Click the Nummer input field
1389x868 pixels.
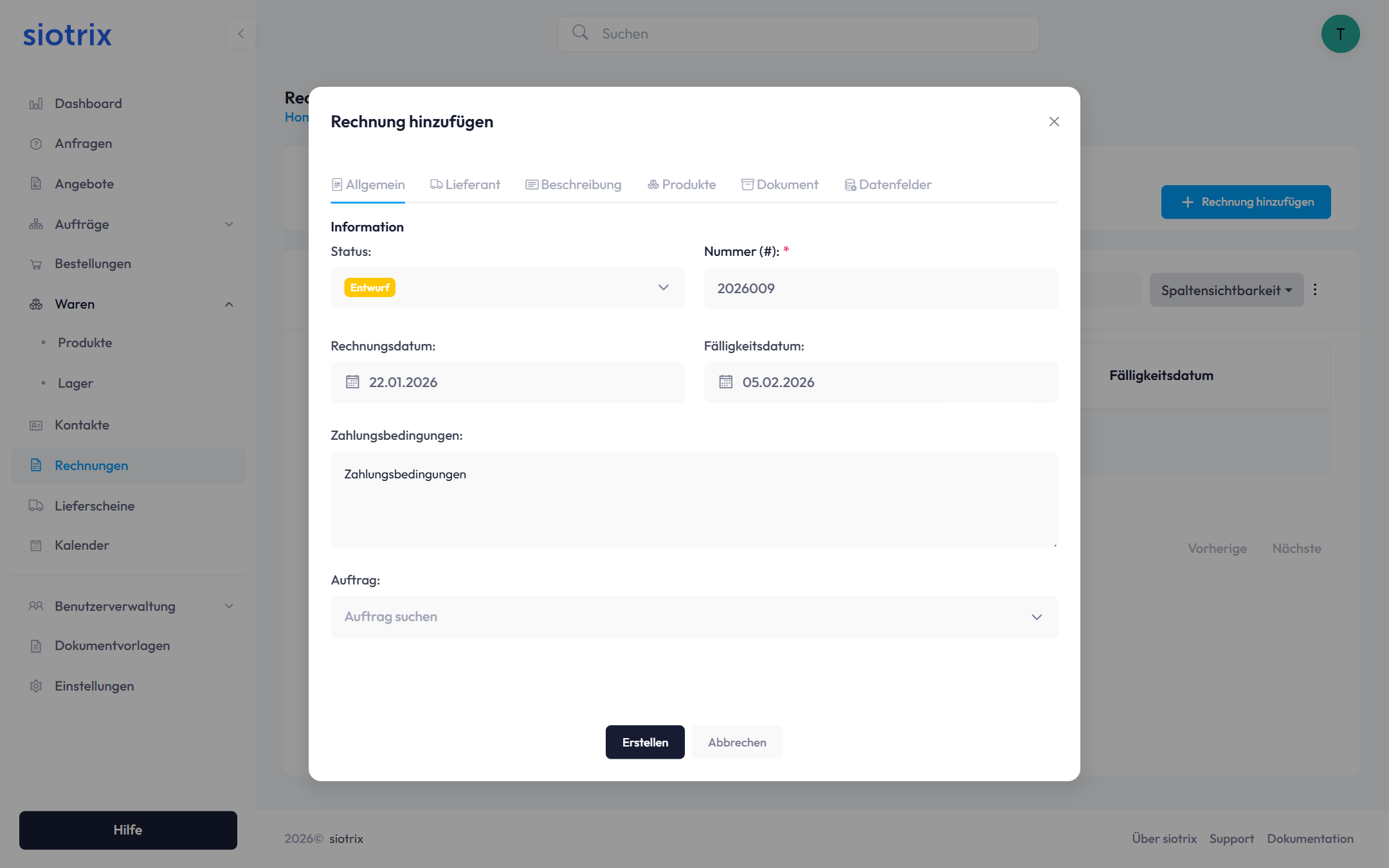[x=880, y=289]
